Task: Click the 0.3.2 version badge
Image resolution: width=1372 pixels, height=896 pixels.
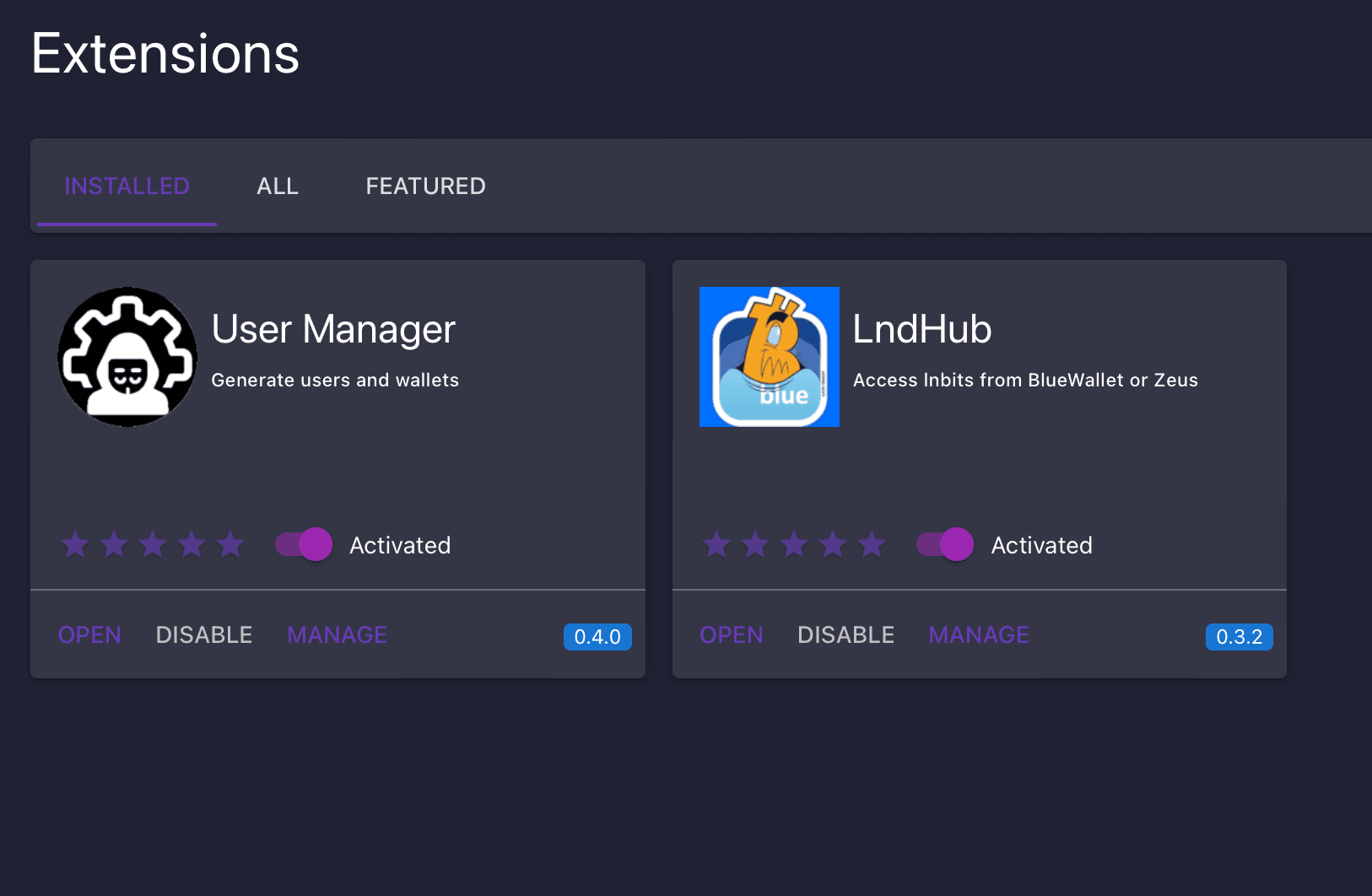Action: [1240, 637]
